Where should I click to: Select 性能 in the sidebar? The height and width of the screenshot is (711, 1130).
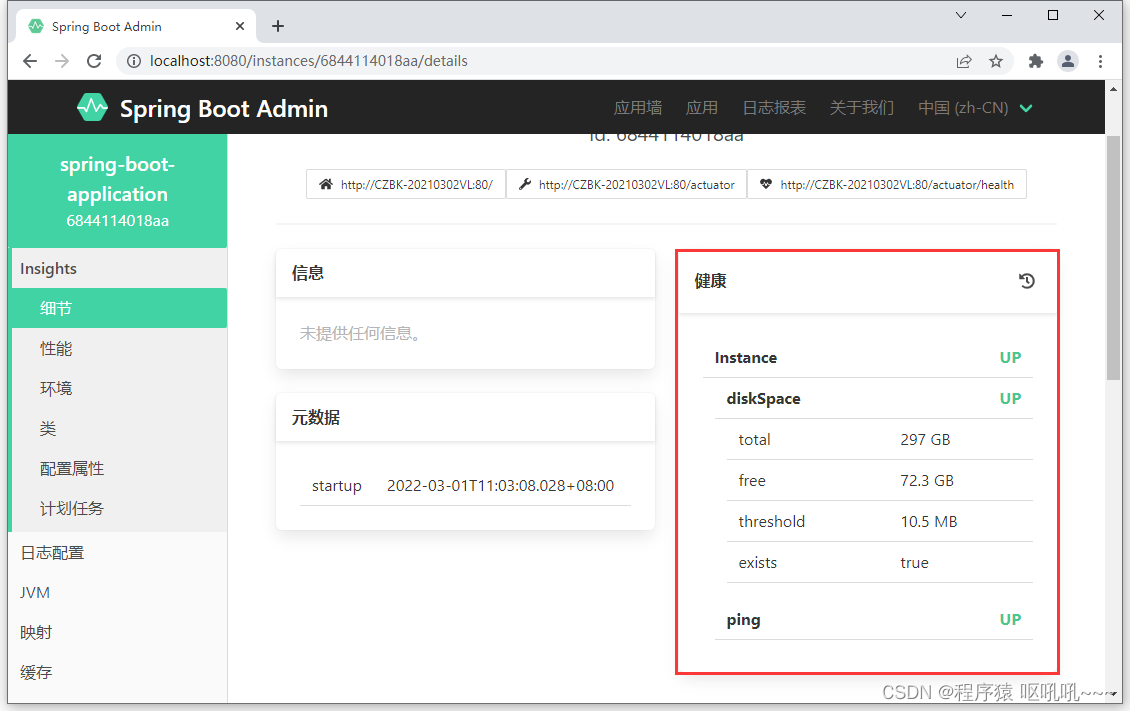click(119, 349)
